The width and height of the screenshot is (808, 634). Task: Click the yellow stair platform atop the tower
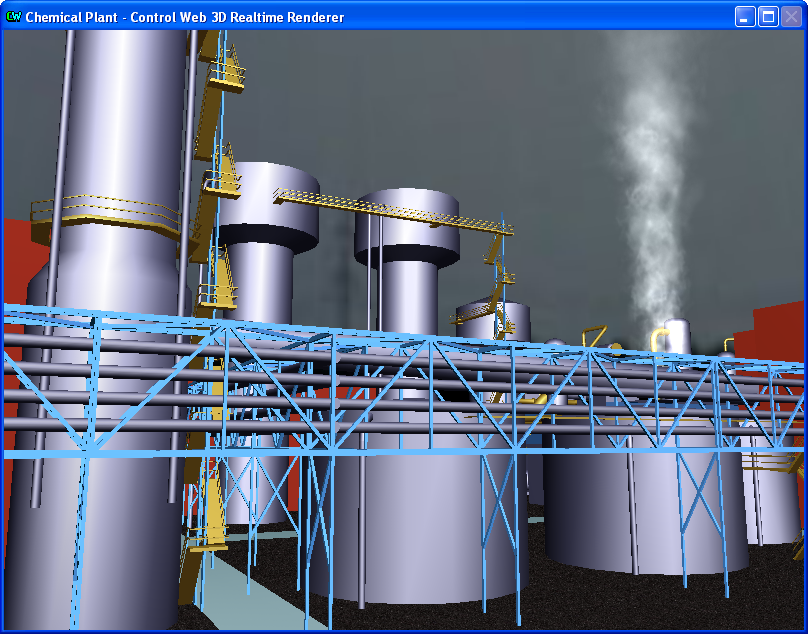tap(224, 76)
